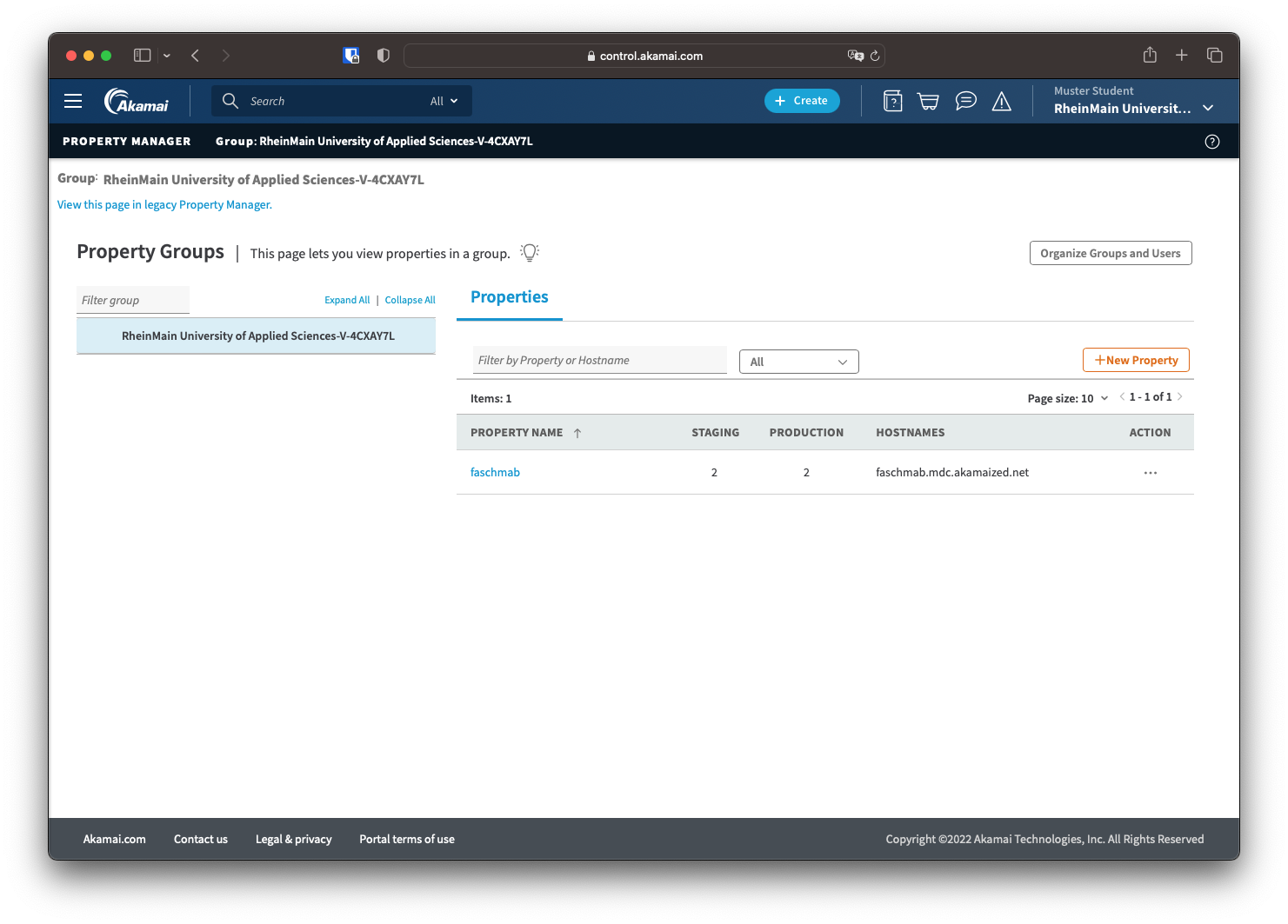The image size is (1288, 924).
Task: Go to previous results page
Action: (1122, 396)
